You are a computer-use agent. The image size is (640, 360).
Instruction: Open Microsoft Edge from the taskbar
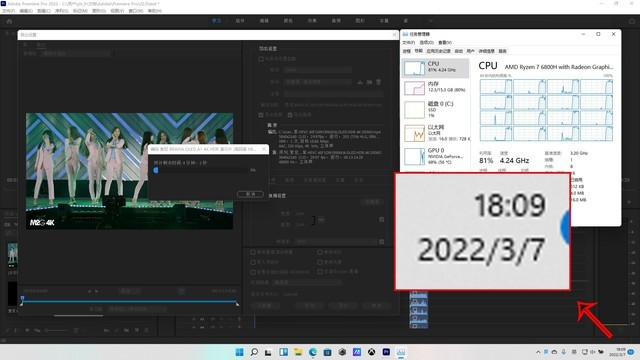click(313, 352)
